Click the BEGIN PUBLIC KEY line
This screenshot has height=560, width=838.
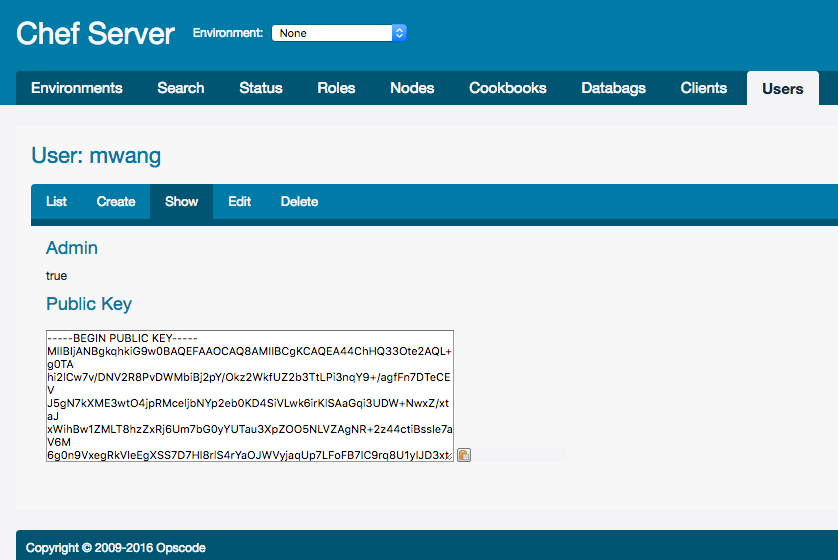[x=122, y=338]
